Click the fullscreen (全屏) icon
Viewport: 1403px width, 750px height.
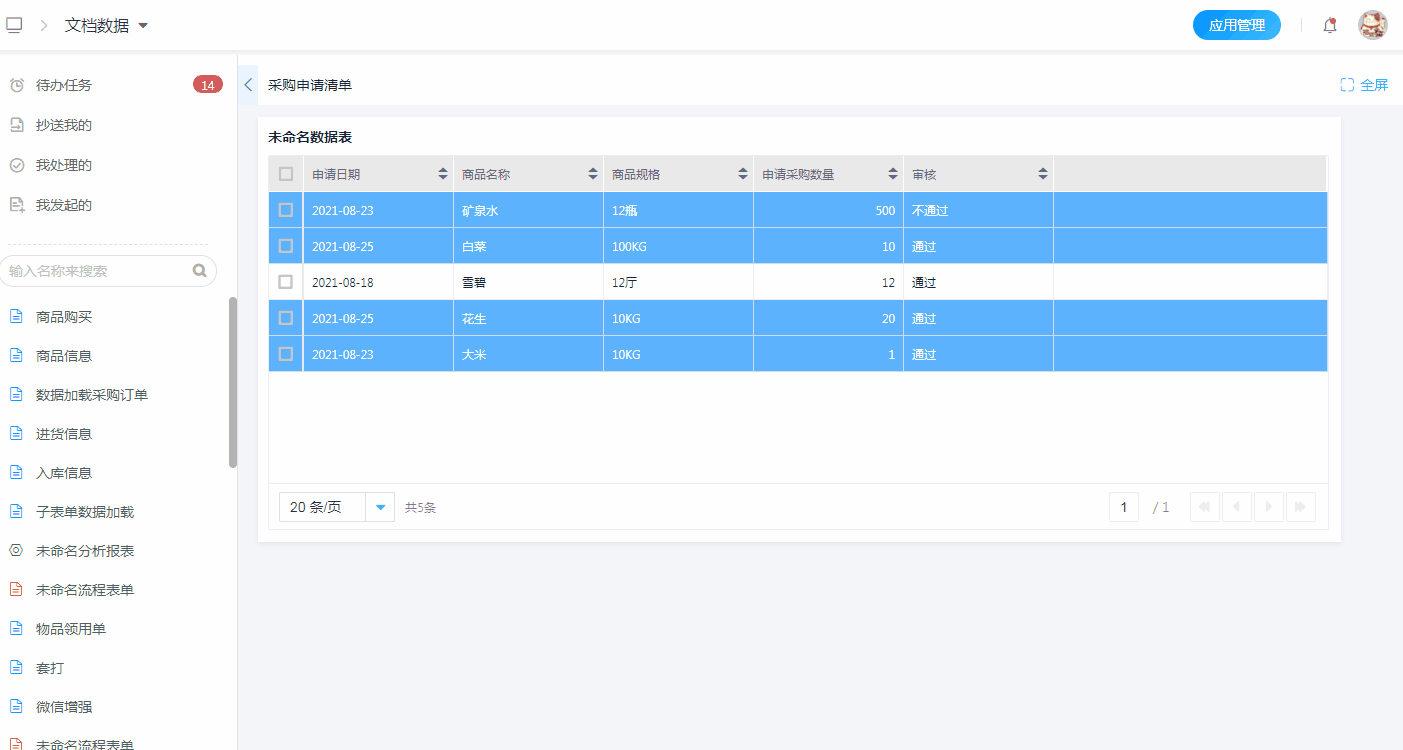click(x=1347, y=85)
